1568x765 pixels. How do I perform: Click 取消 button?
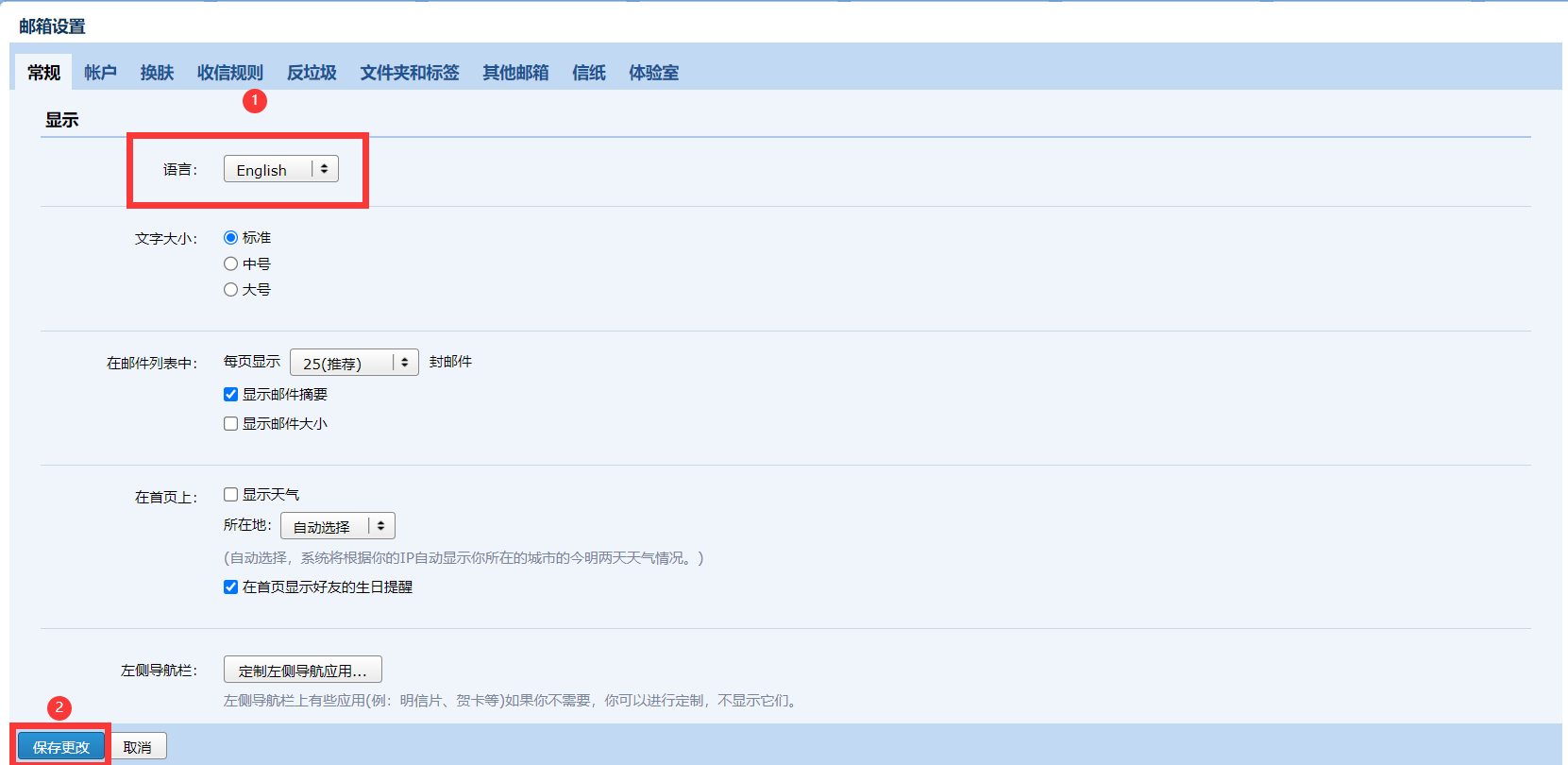coord(137,747)
